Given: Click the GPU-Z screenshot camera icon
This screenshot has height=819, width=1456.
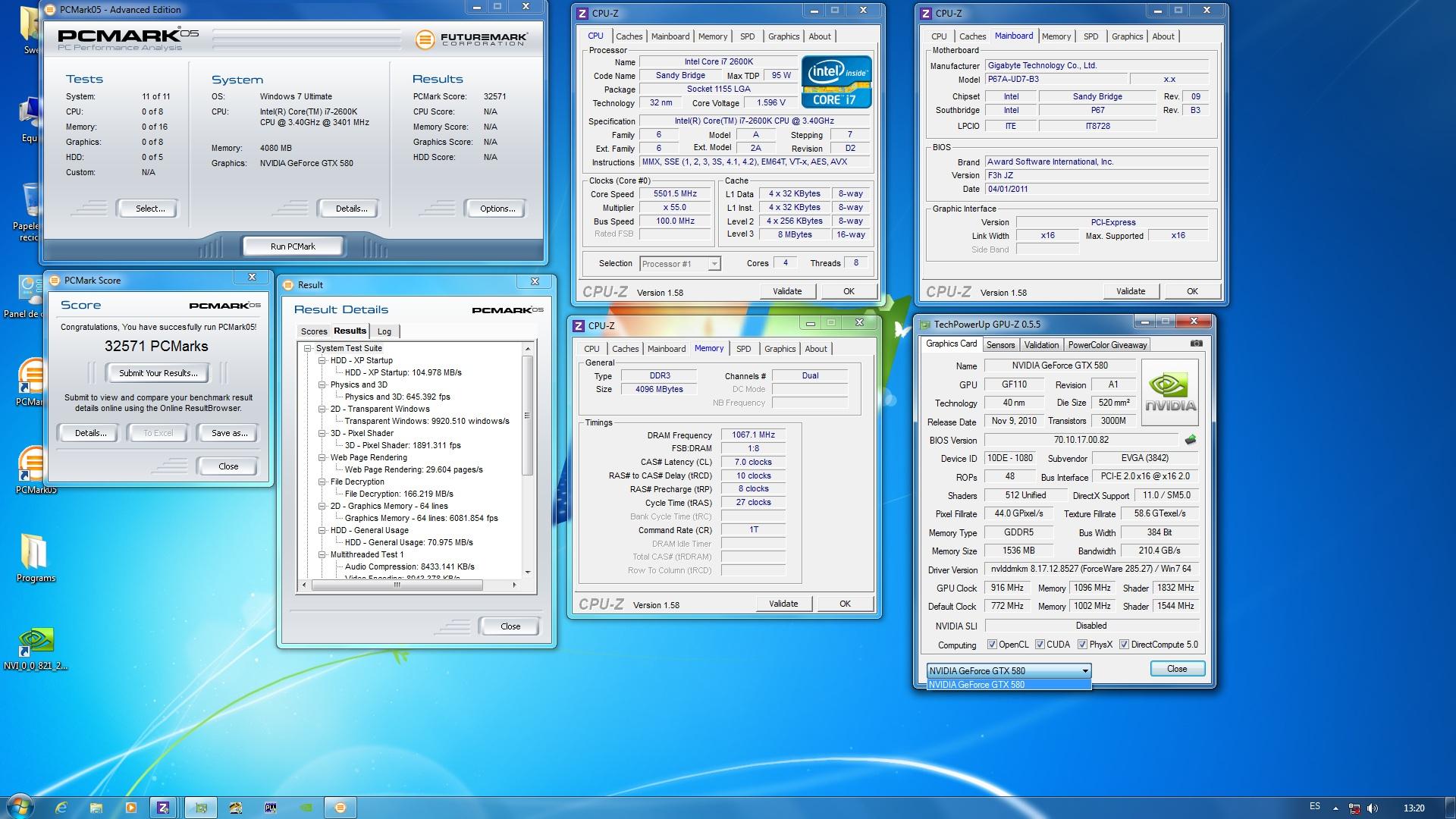Looking at the screenshot, I should coord(1196,344).
